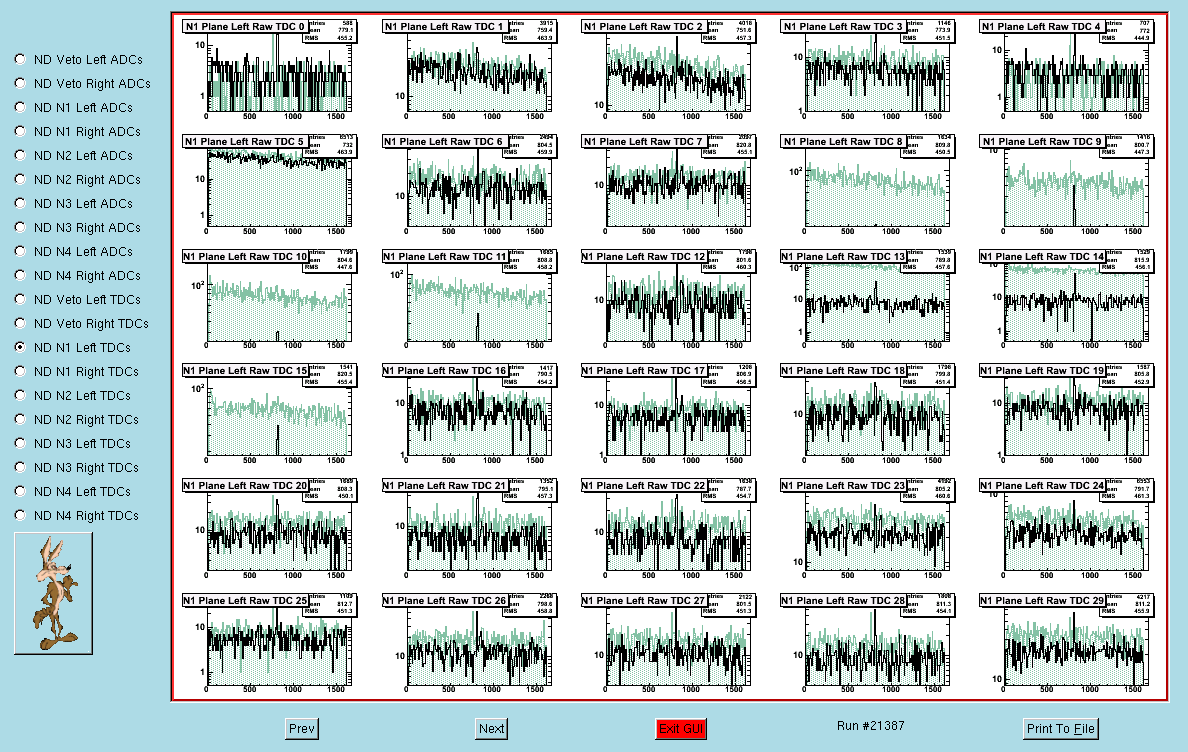Choose ND N3 Right TDCs
The image size is (1188, 752).
(20, 467)
